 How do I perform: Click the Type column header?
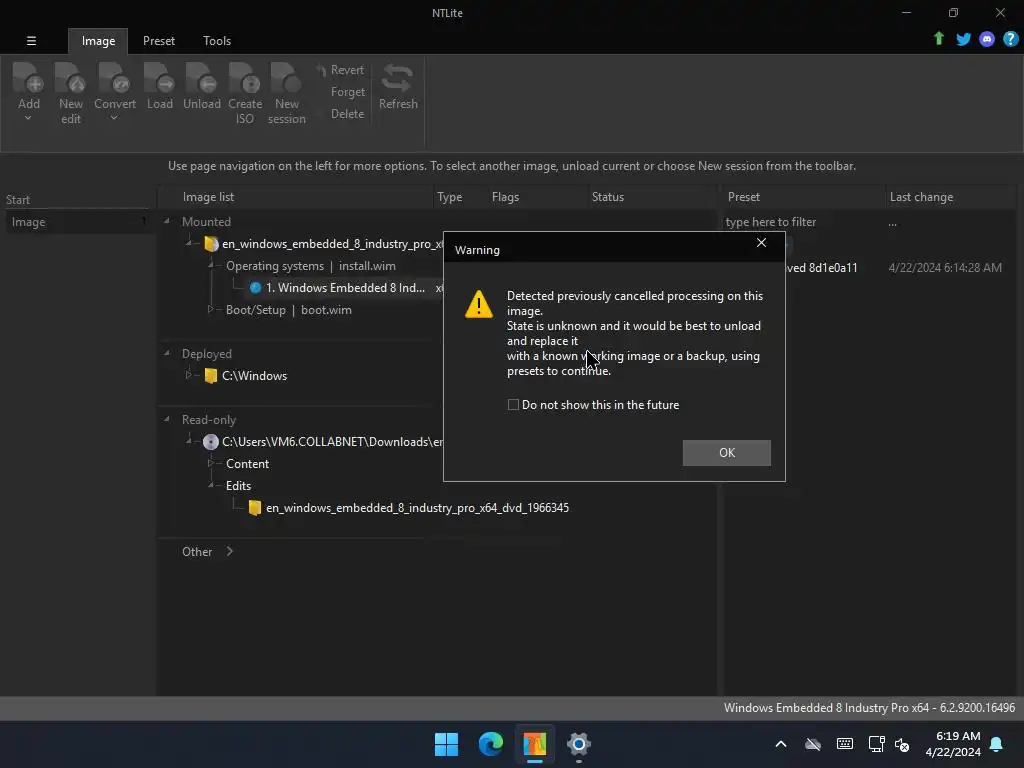coord(449,197)
